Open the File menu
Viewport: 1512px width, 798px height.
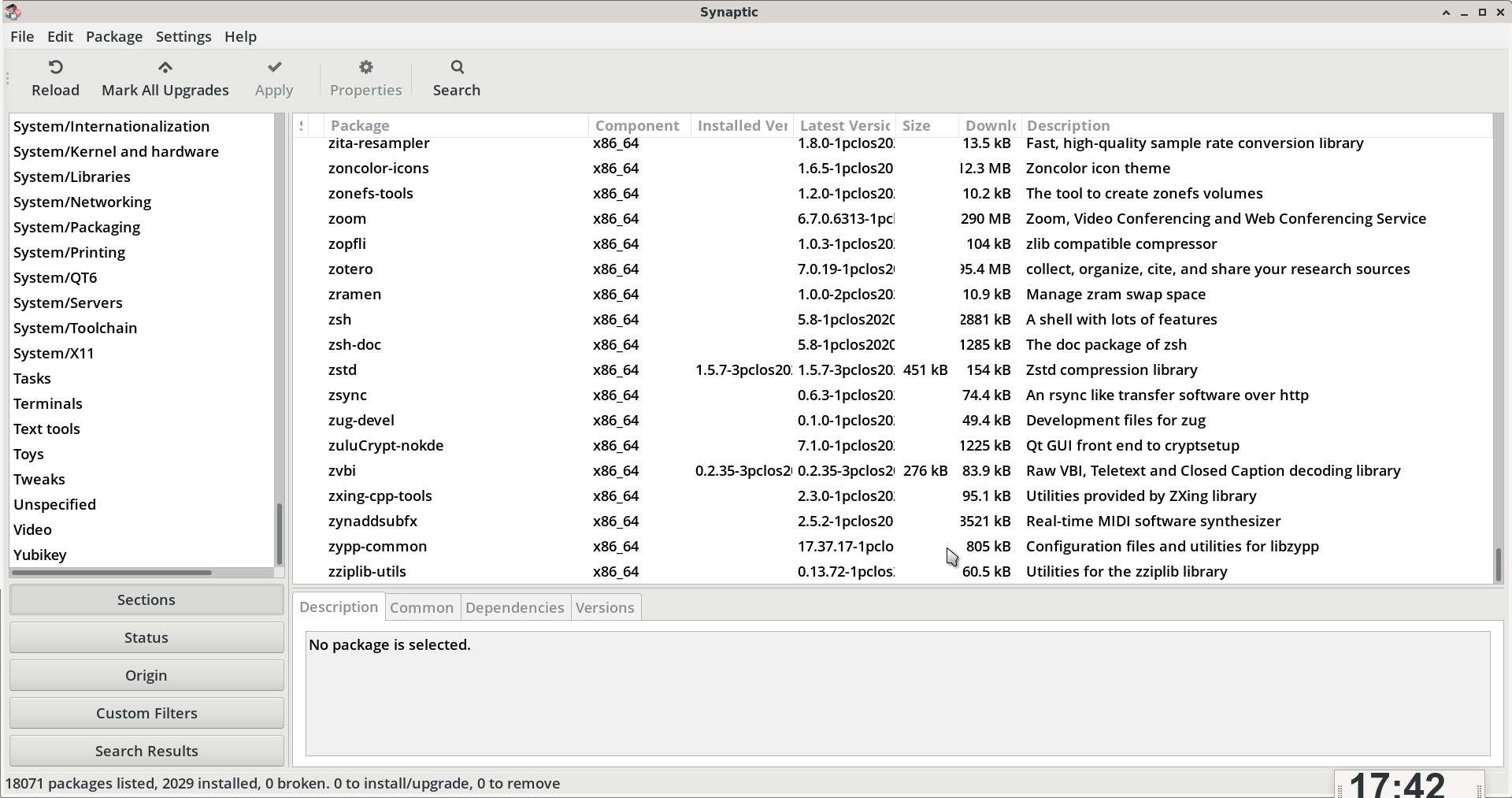click(x=22, y=37)
